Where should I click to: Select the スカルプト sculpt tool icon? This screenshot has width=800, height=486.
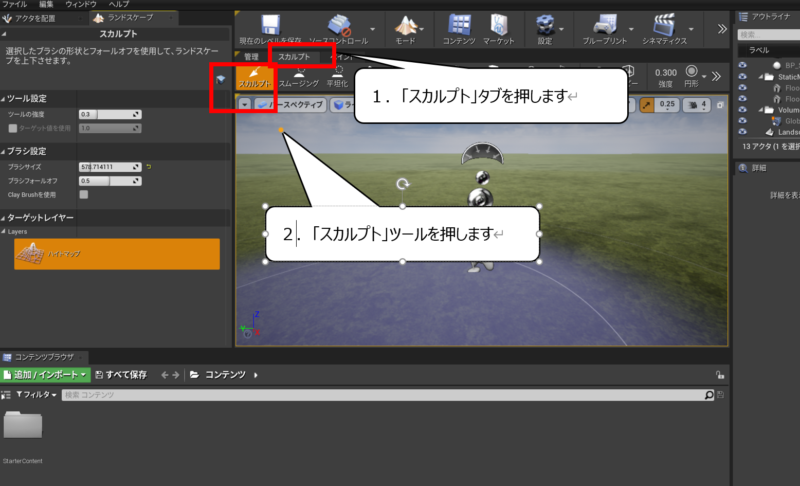pyautogui.click(x=254, y=76)
